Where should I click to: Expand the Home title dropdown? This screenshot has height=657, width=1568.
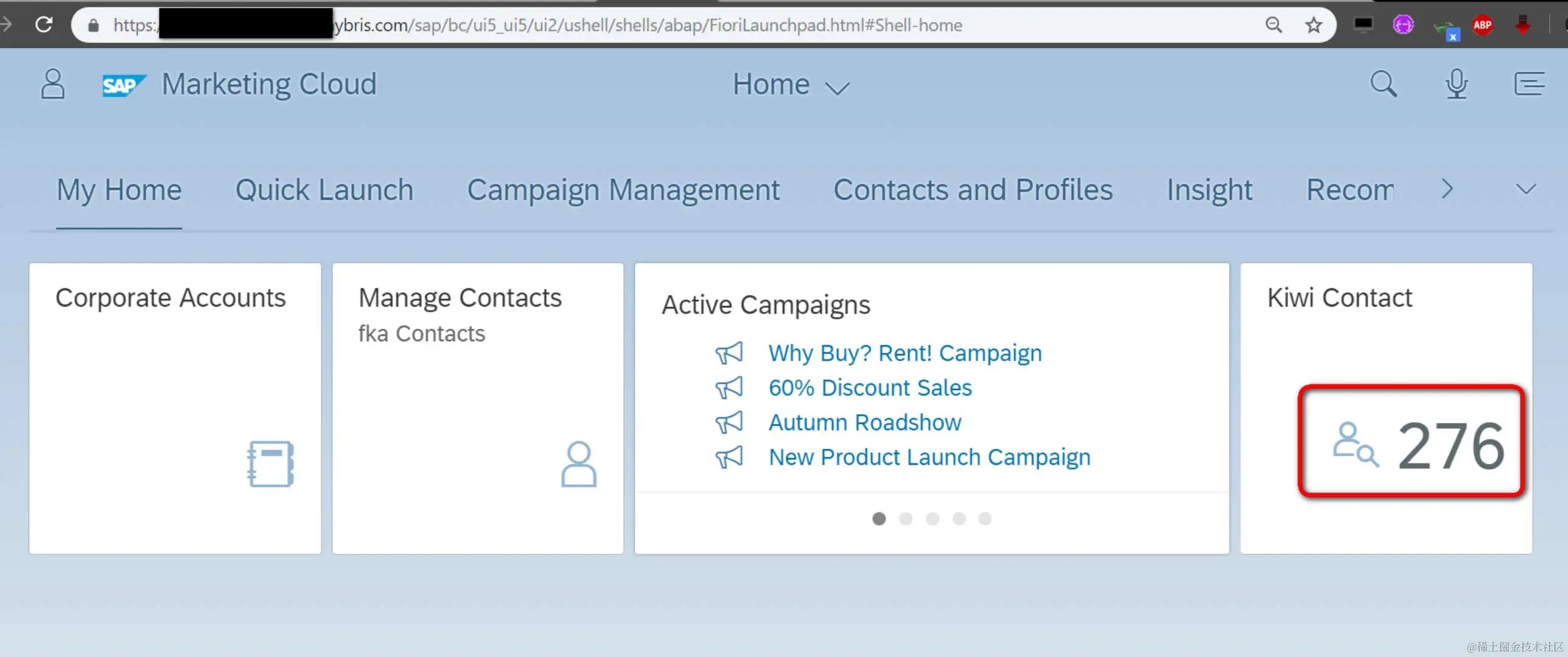[790, 85]
